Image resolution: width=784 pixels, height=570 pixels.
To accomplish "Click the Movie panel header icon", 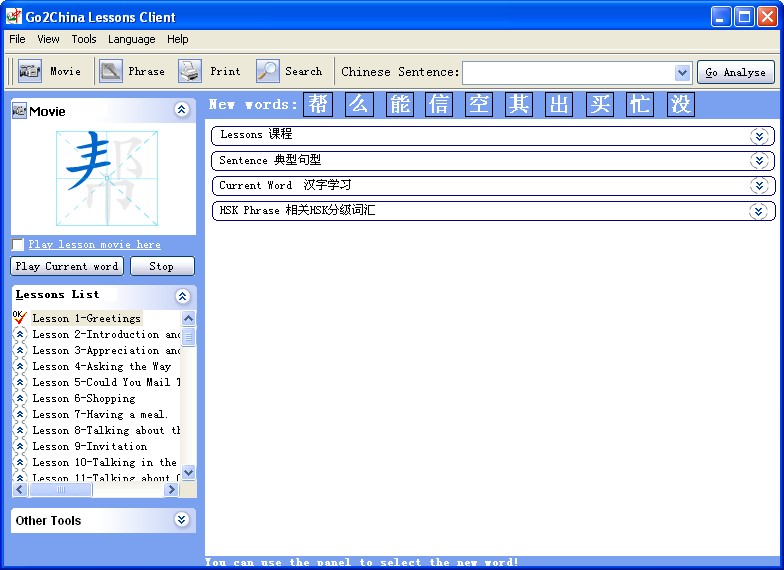I will (19, 110).
